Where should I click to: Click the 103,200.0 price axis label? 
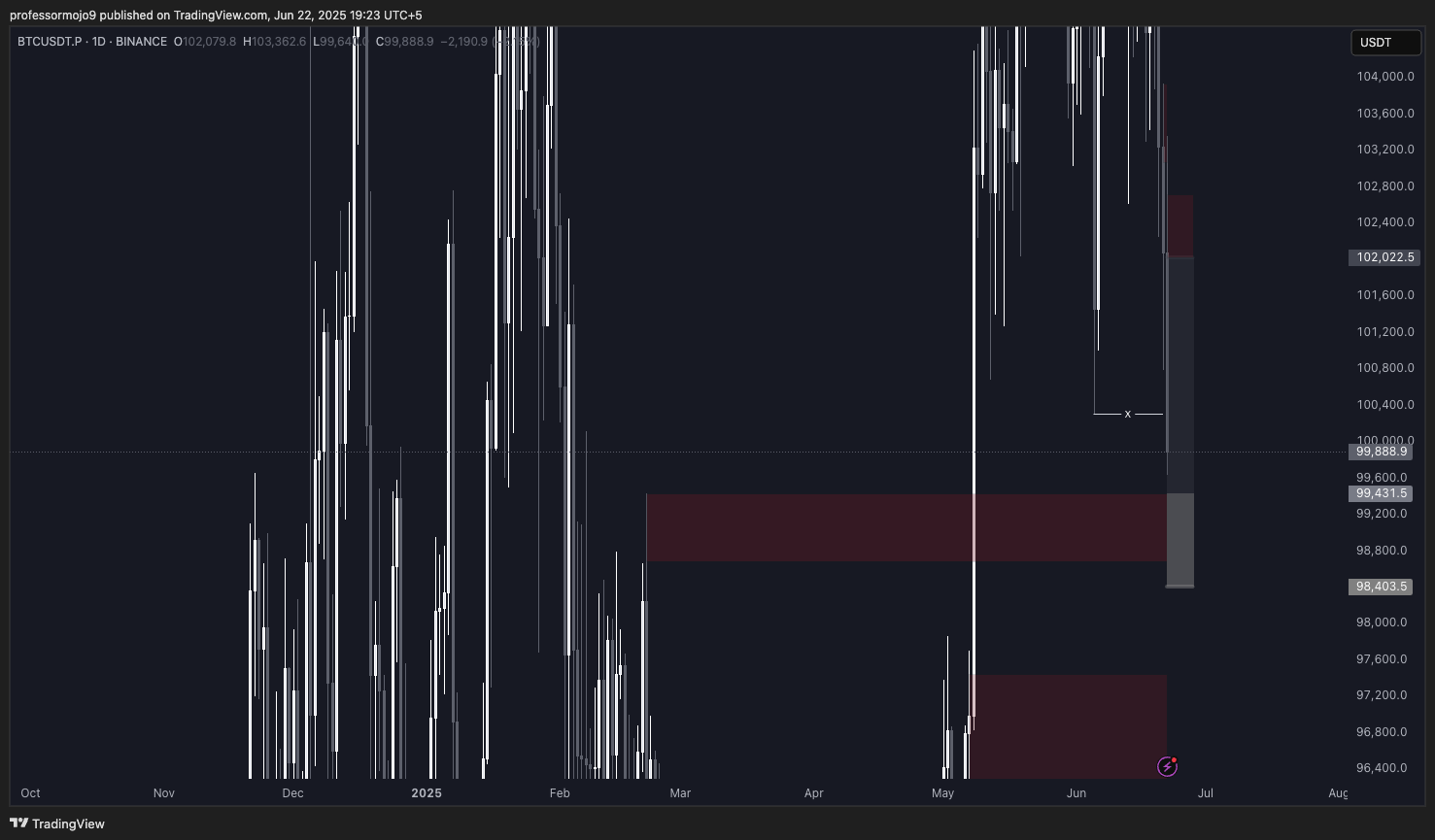(x=1384, y=150)
